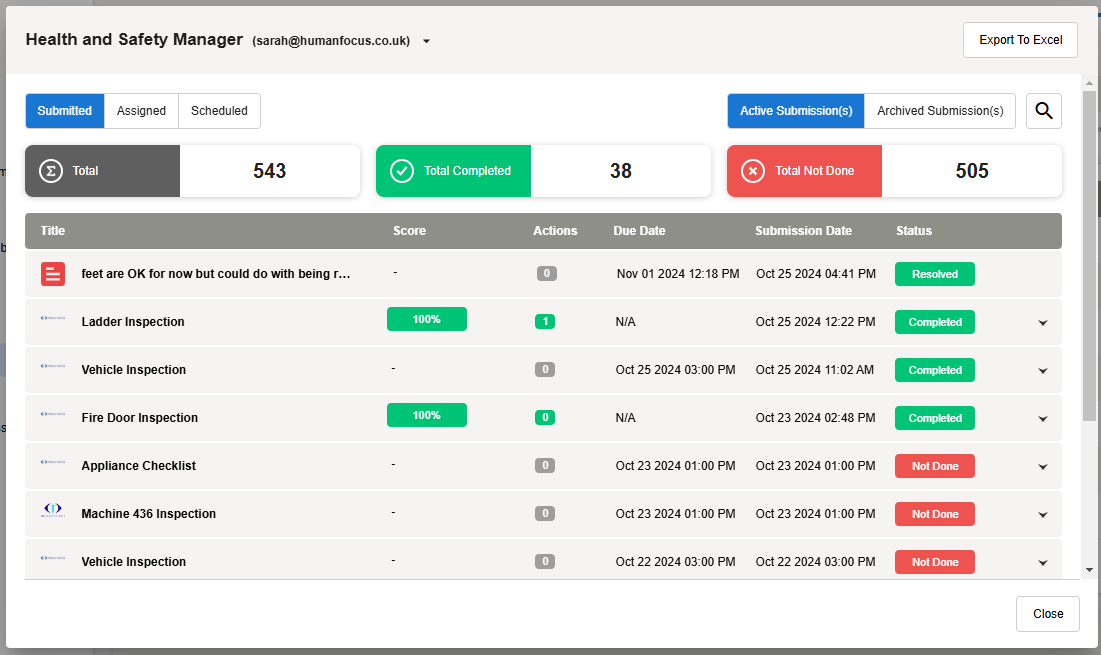
Task: Click the Ladder Inspection actions badge
Action: [545, 322]
